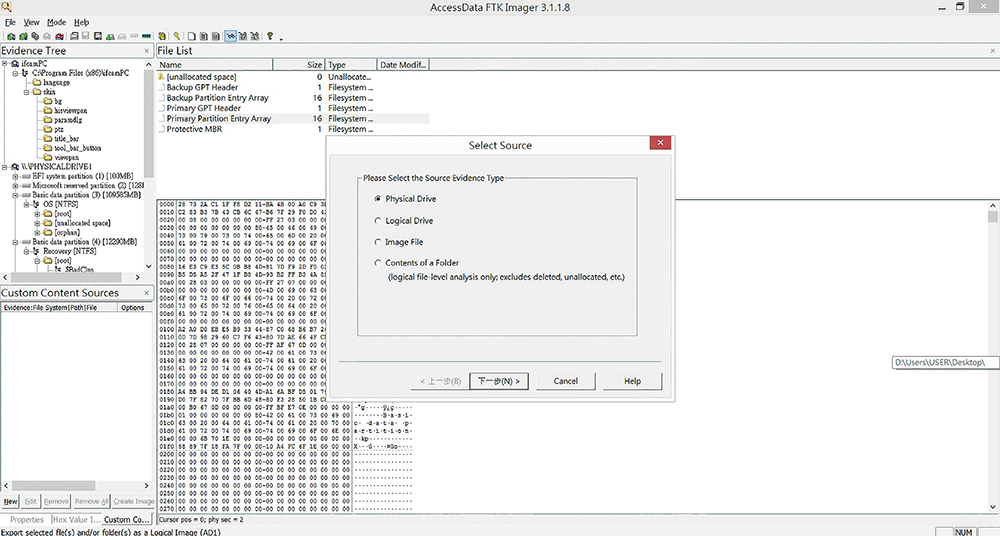Switch to text view mode icon
The width and height of the screenshot is (1000, 536).
coord(242,36)
